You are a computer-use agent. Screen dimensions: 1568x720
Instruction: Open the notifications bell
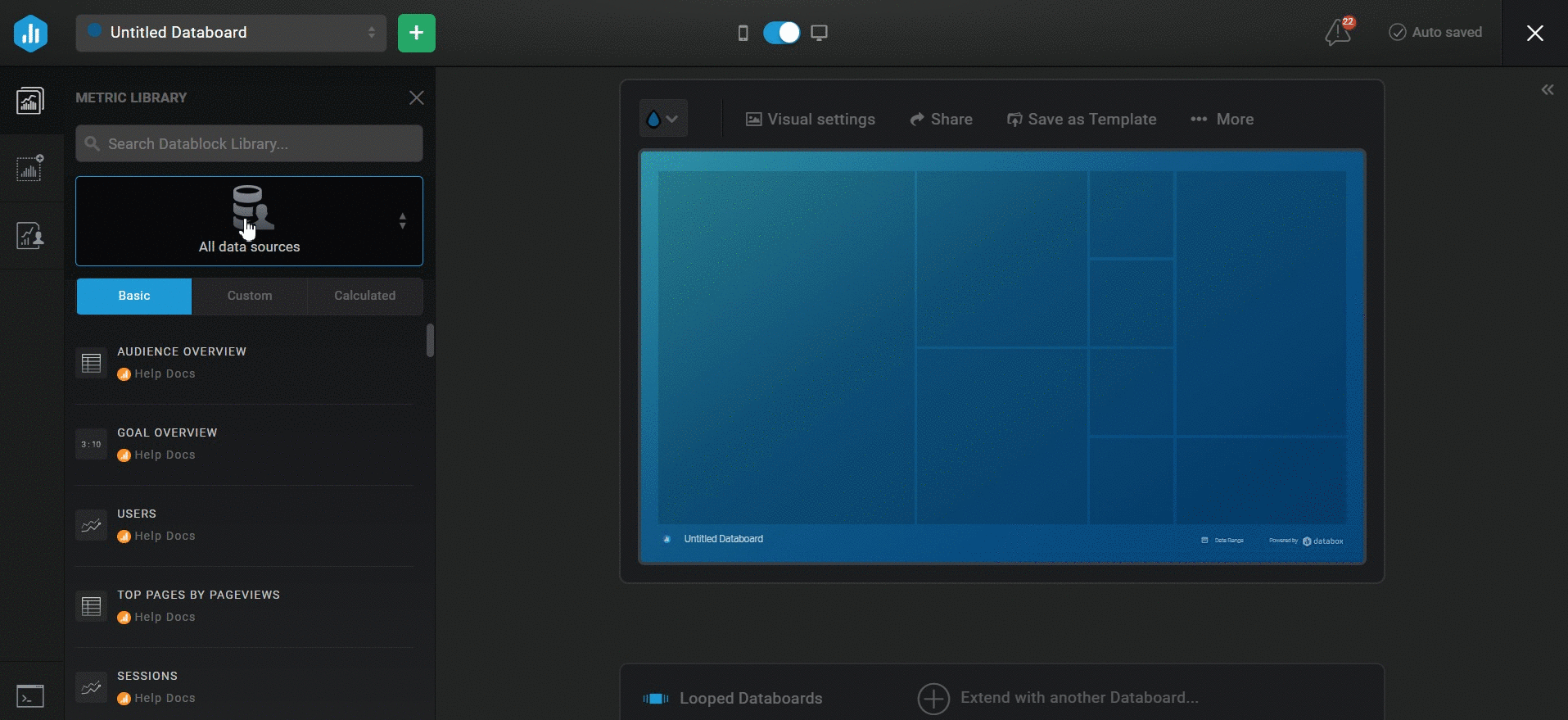click(x=1338, y=33)
